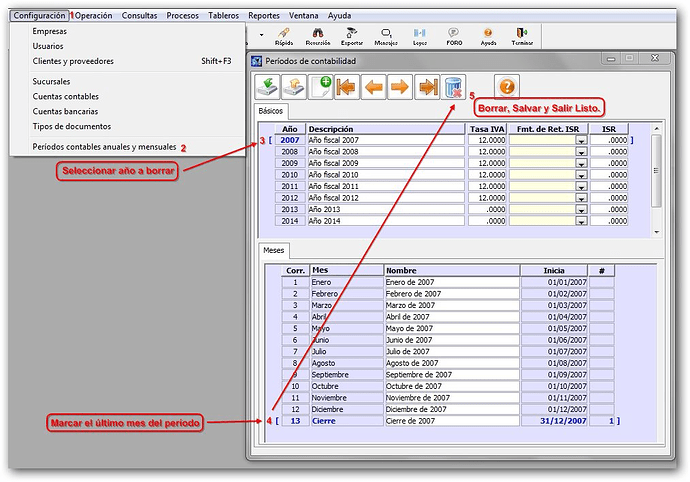
Task: Select the Cierre de 2007 month row
Action: [x=450, y=421]
